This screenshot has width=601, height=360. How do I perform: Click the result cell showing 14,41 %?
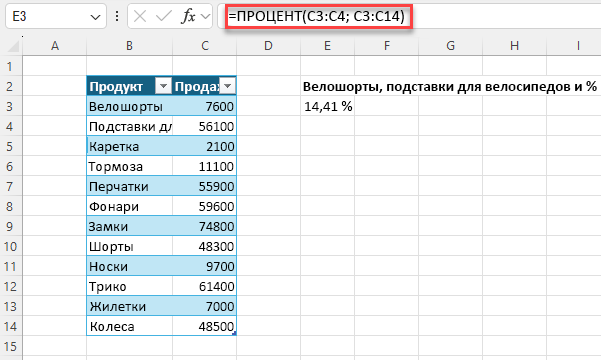click(327, 106)
